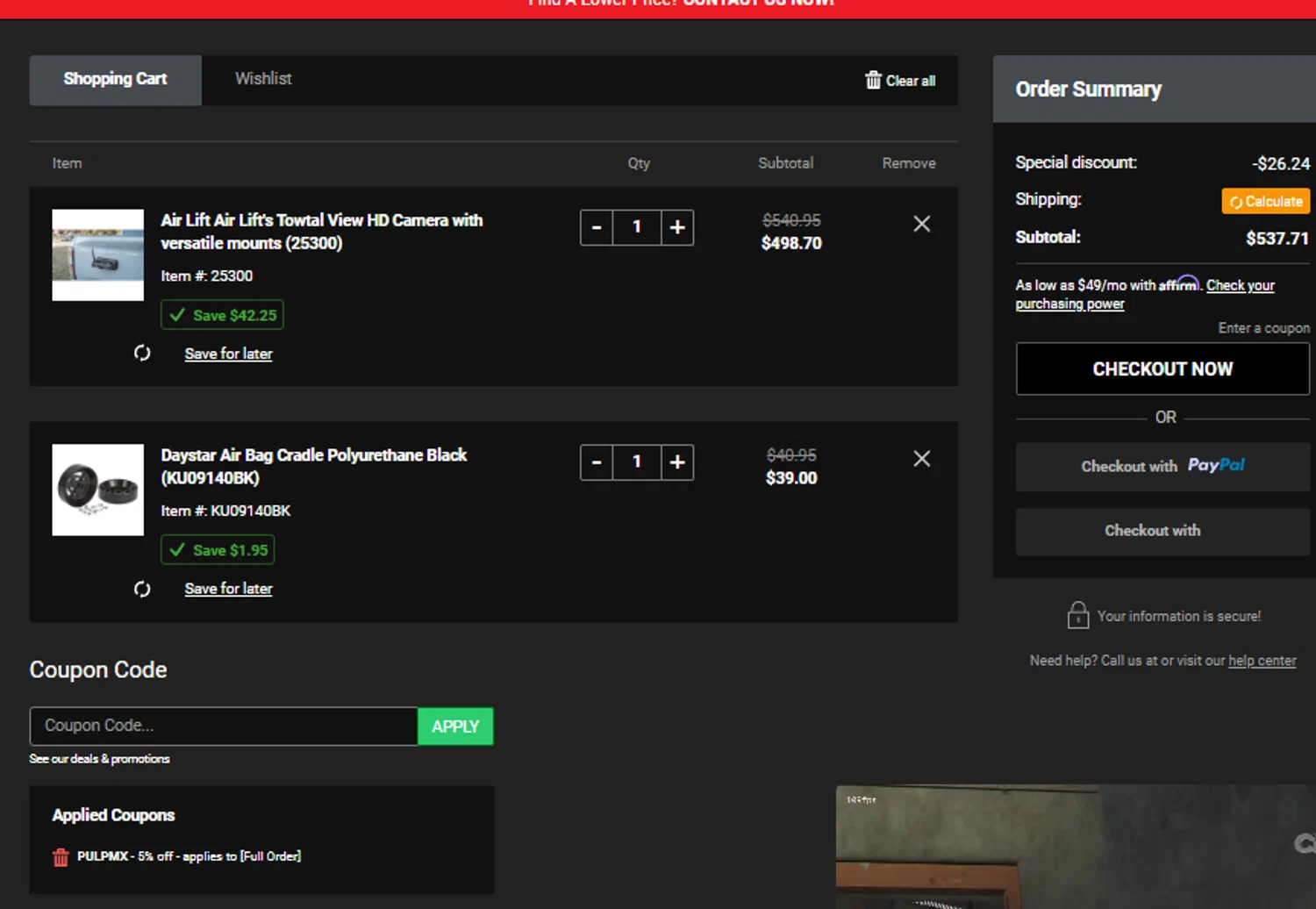Click Item #: KU09140BK text

tap(225, 512)
